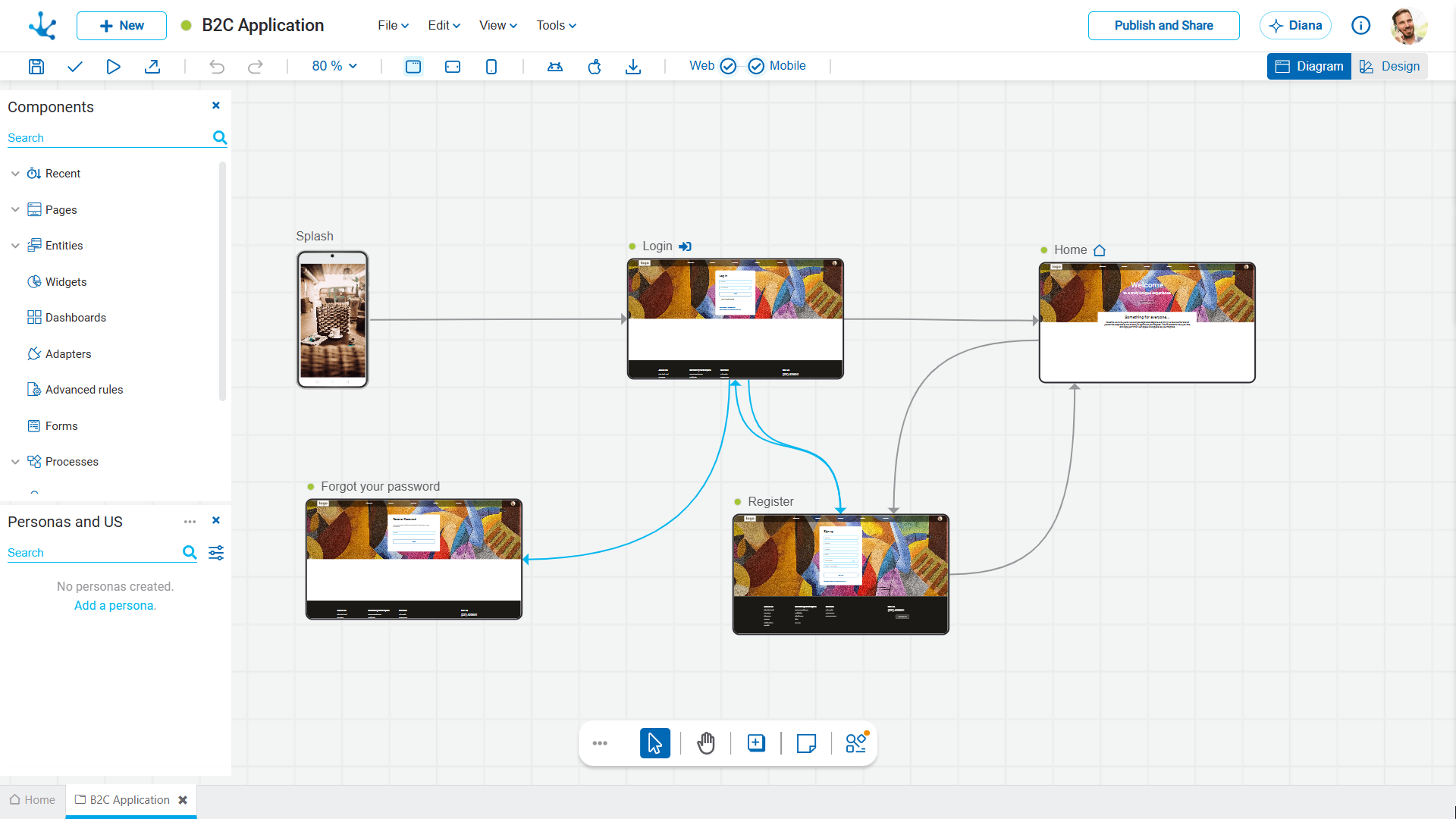
Task: Select mobile phone view icon
Action: point(491,67)
